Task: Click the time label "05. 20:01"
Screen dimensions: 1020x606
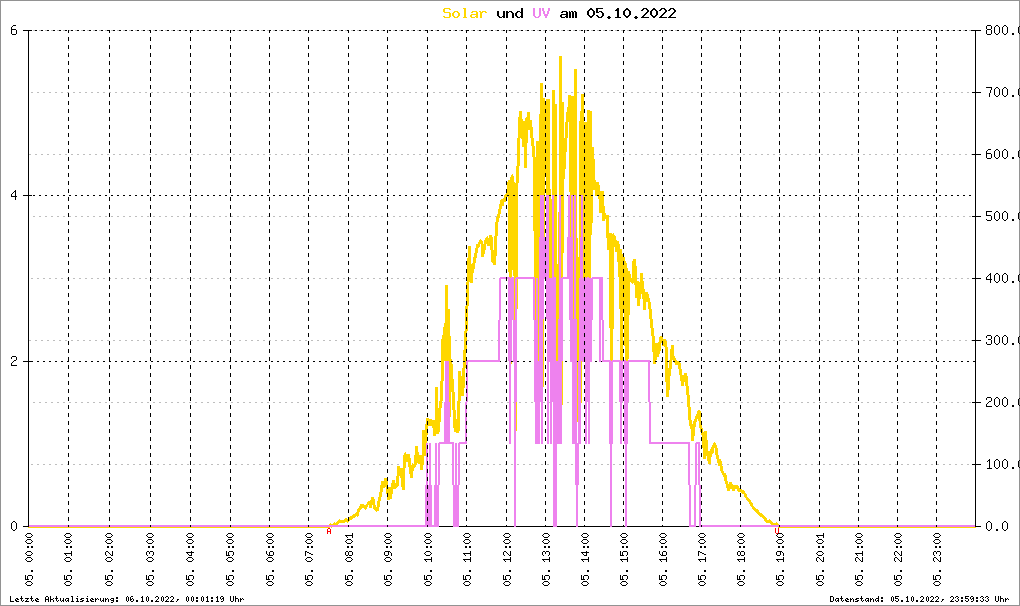Action: point(820,559)
